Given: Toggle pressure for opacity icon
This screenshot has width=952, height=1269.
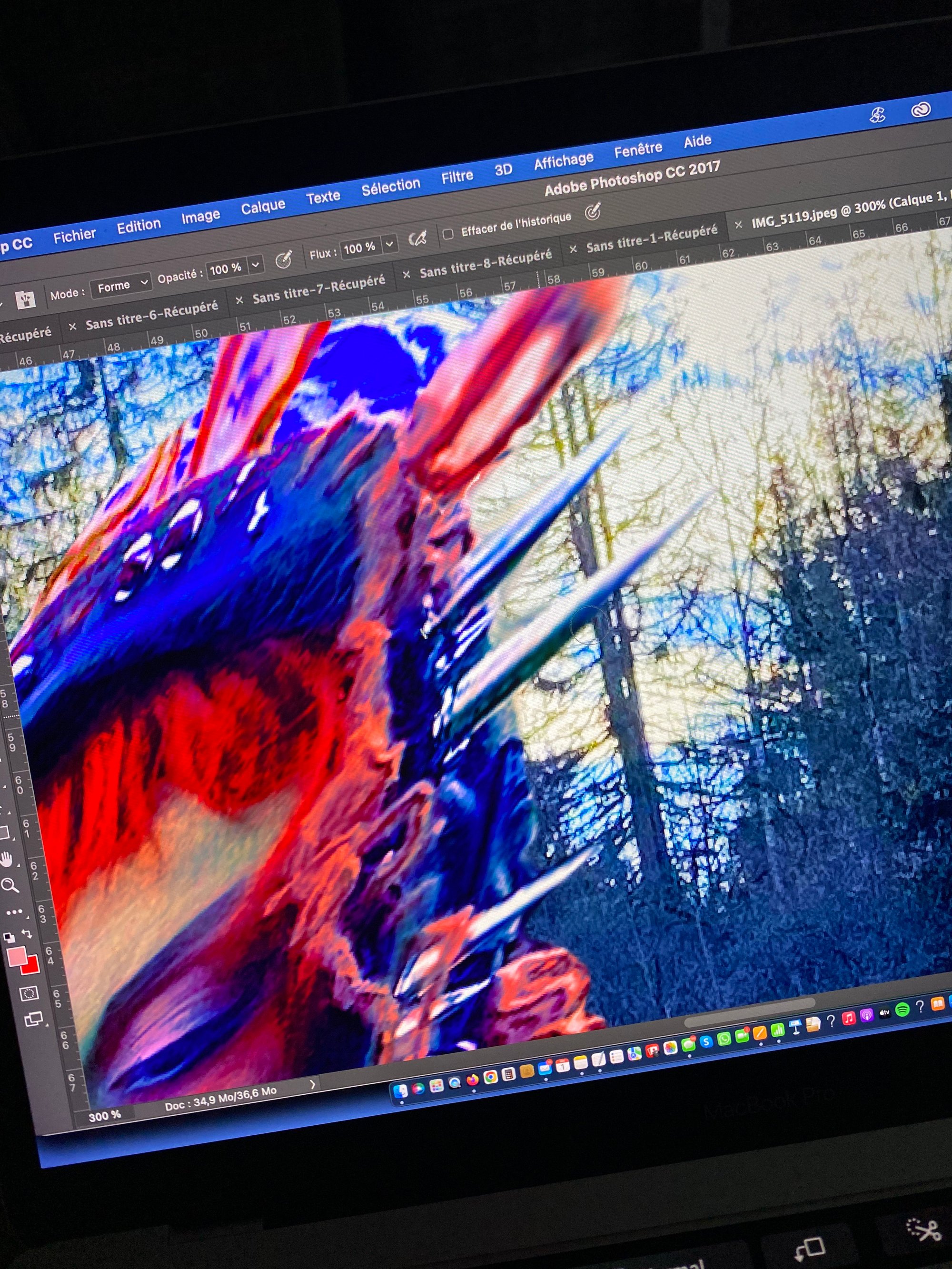Looking at the screenshot, I should 284,259.
